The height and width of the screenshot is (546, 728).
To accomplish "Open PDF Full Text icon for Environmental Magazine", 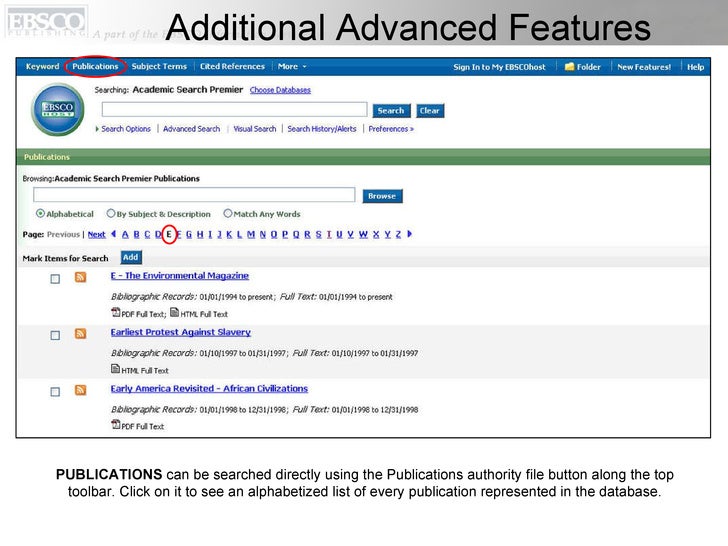I will click(x=116, y=312).
